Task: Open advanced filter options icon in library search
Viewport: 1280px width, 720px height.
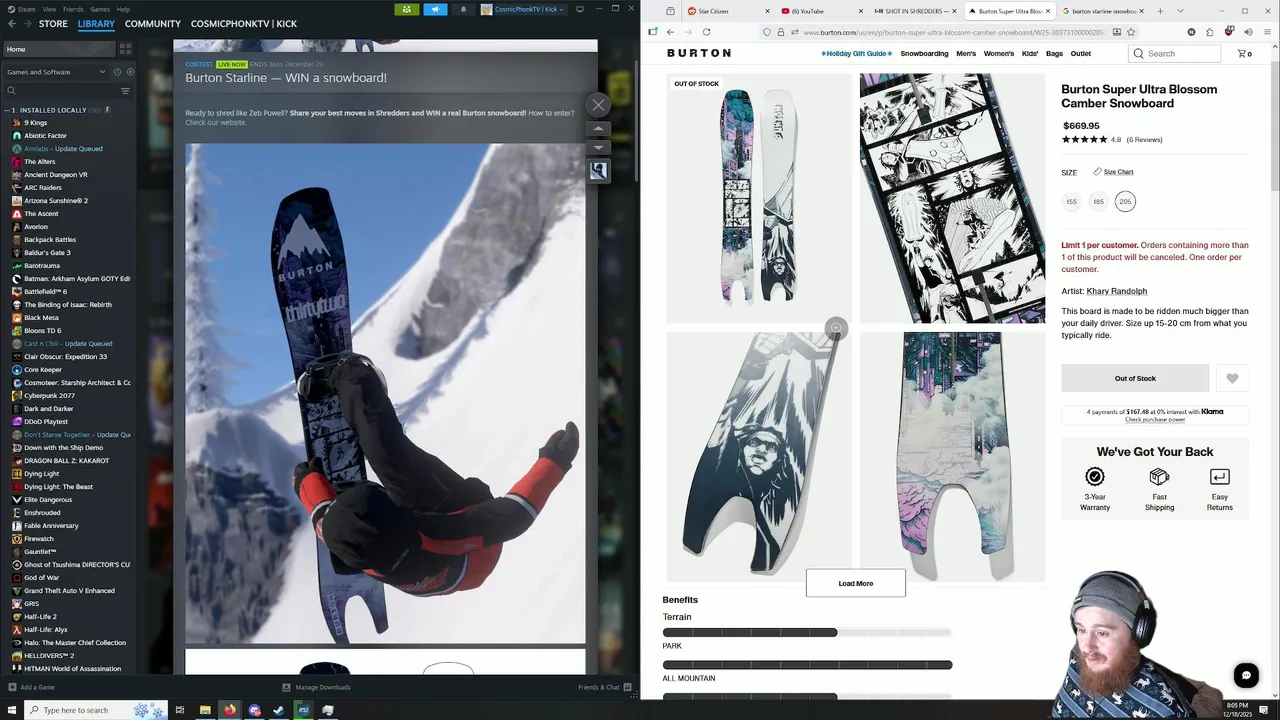Action: coord(125,91)
